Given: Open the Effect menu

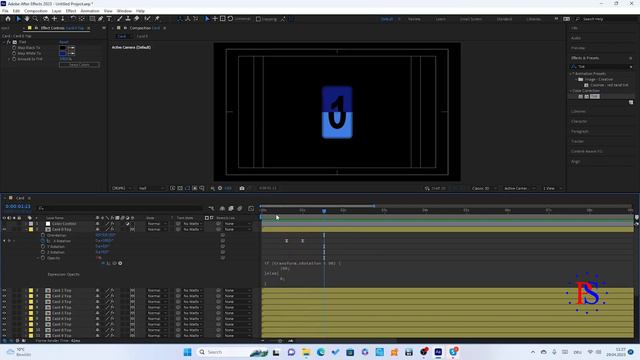Looking at the screenshot, I should pyautogui.click(x=71, y=11).
